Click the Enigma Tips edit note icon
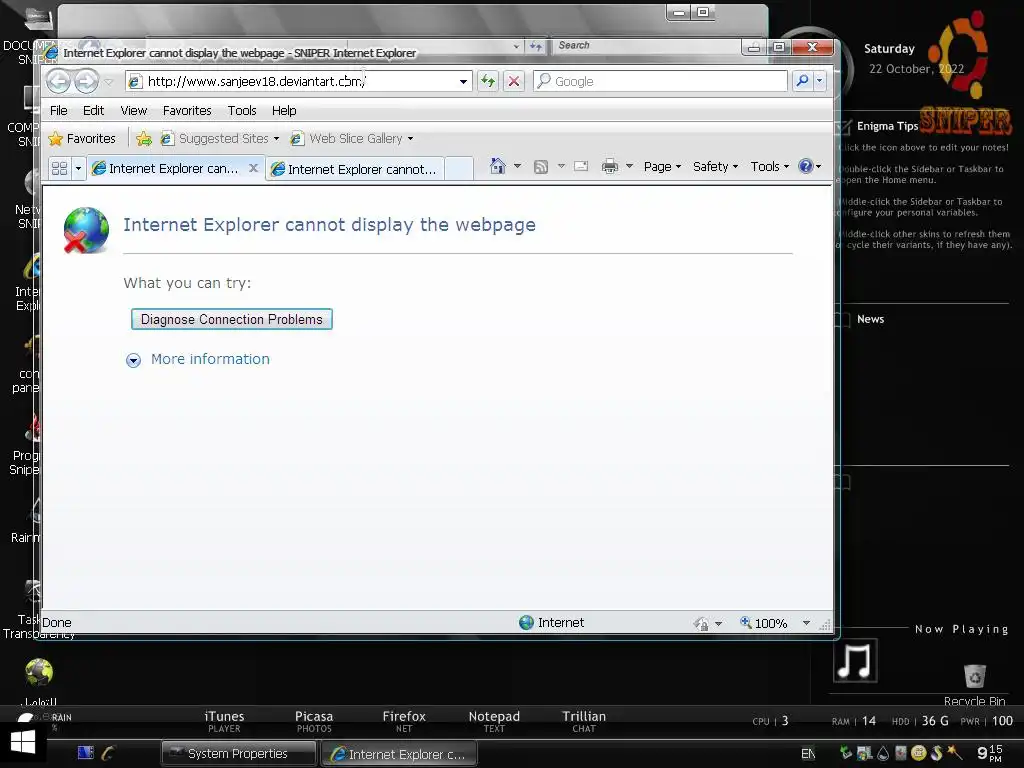The width and height of the screenshot is (1024, 768). point(844,126)
